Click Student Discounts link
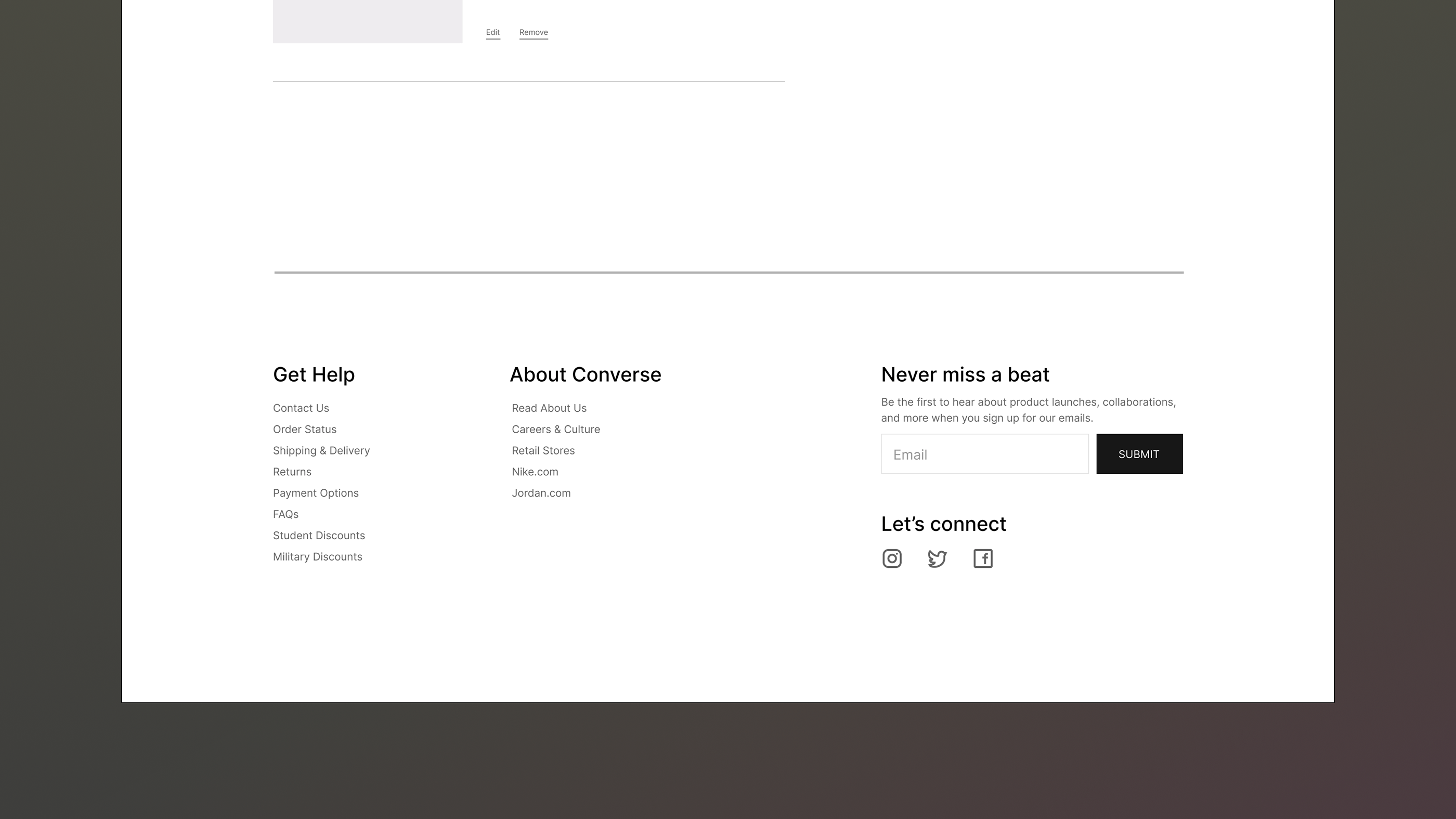 click(x=319, y=535)
